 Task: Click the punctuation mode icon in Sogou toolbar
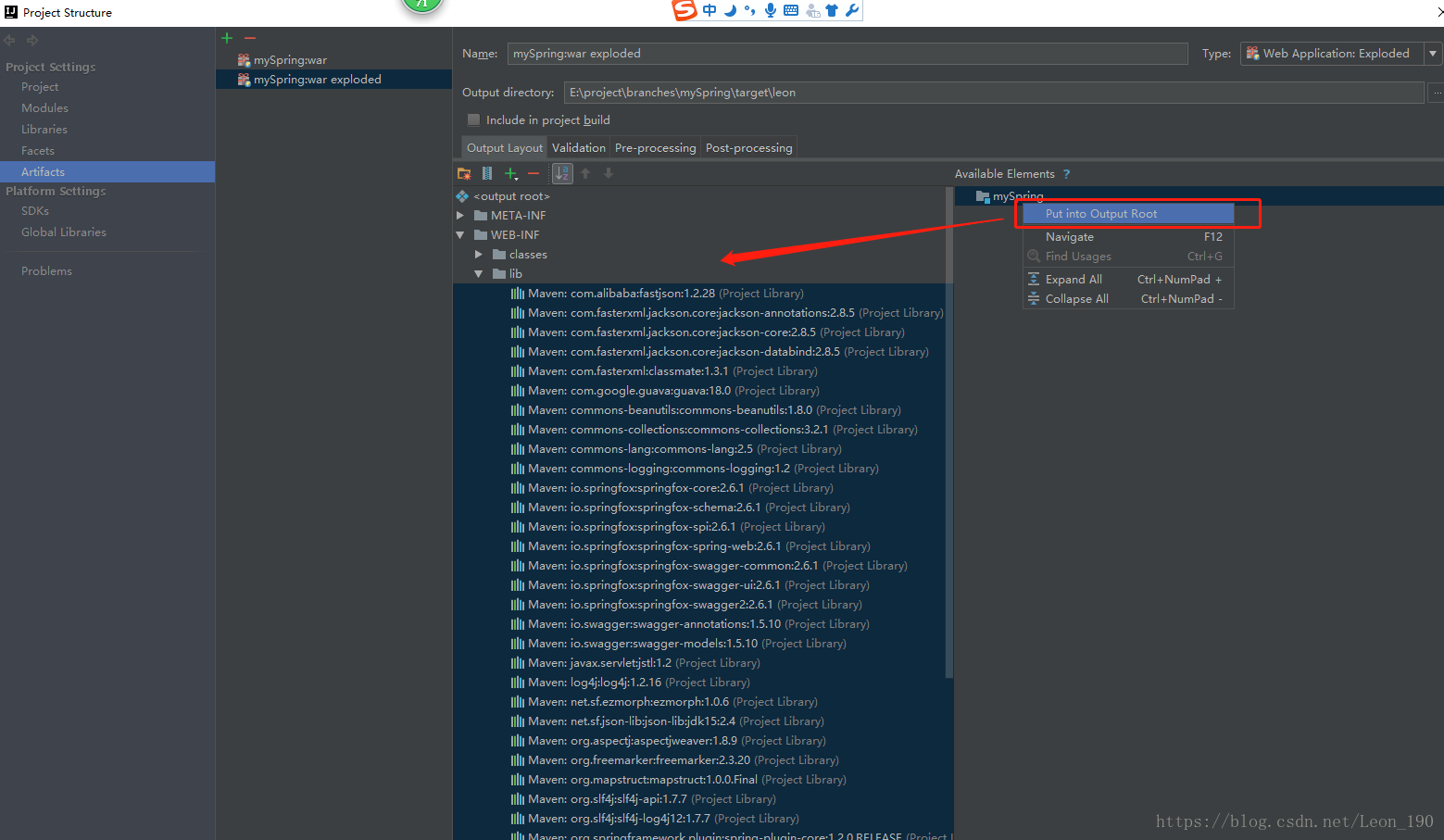tap(749, 10)
